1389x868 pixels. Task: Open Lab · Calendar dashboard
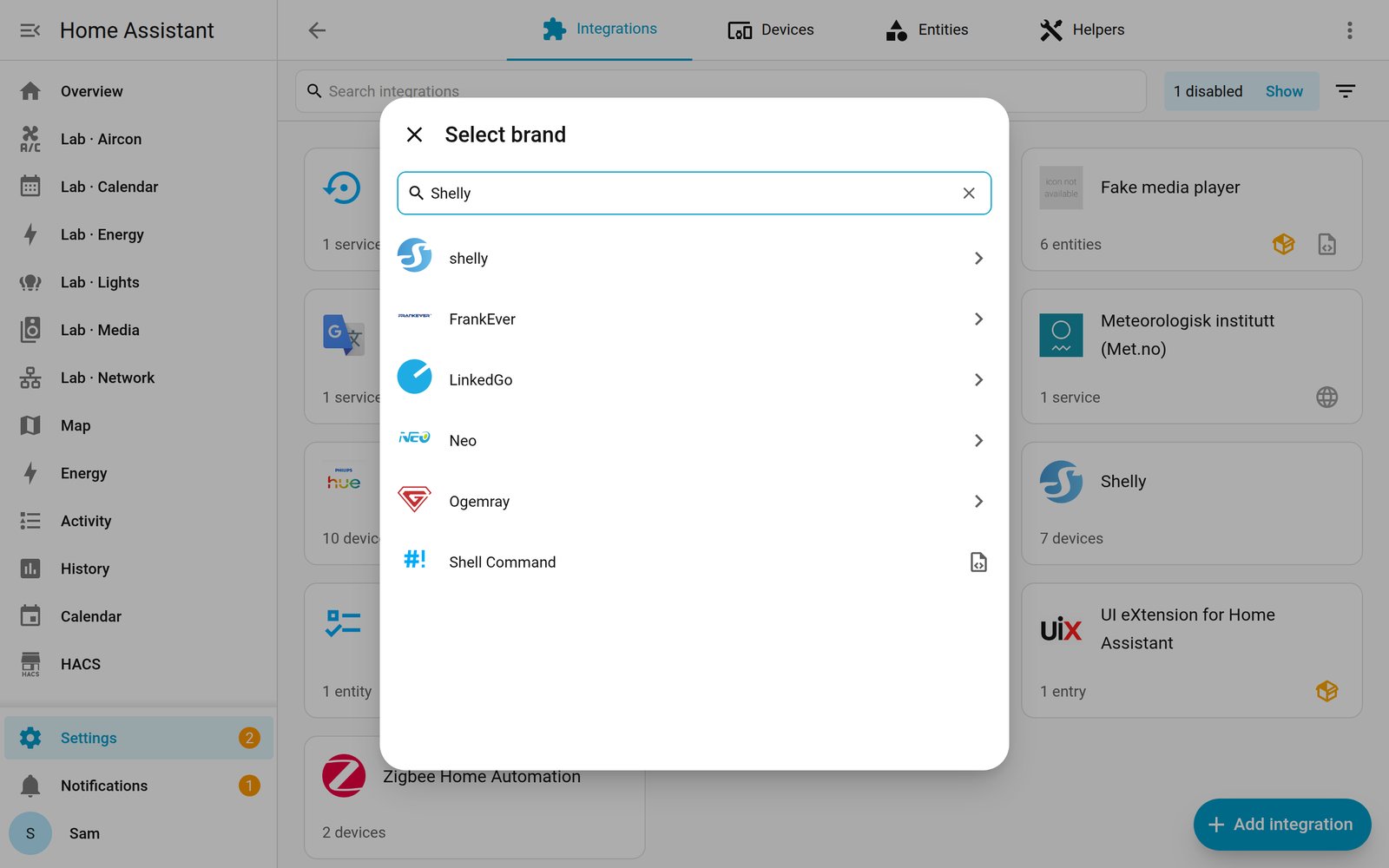tap(139, 187)
